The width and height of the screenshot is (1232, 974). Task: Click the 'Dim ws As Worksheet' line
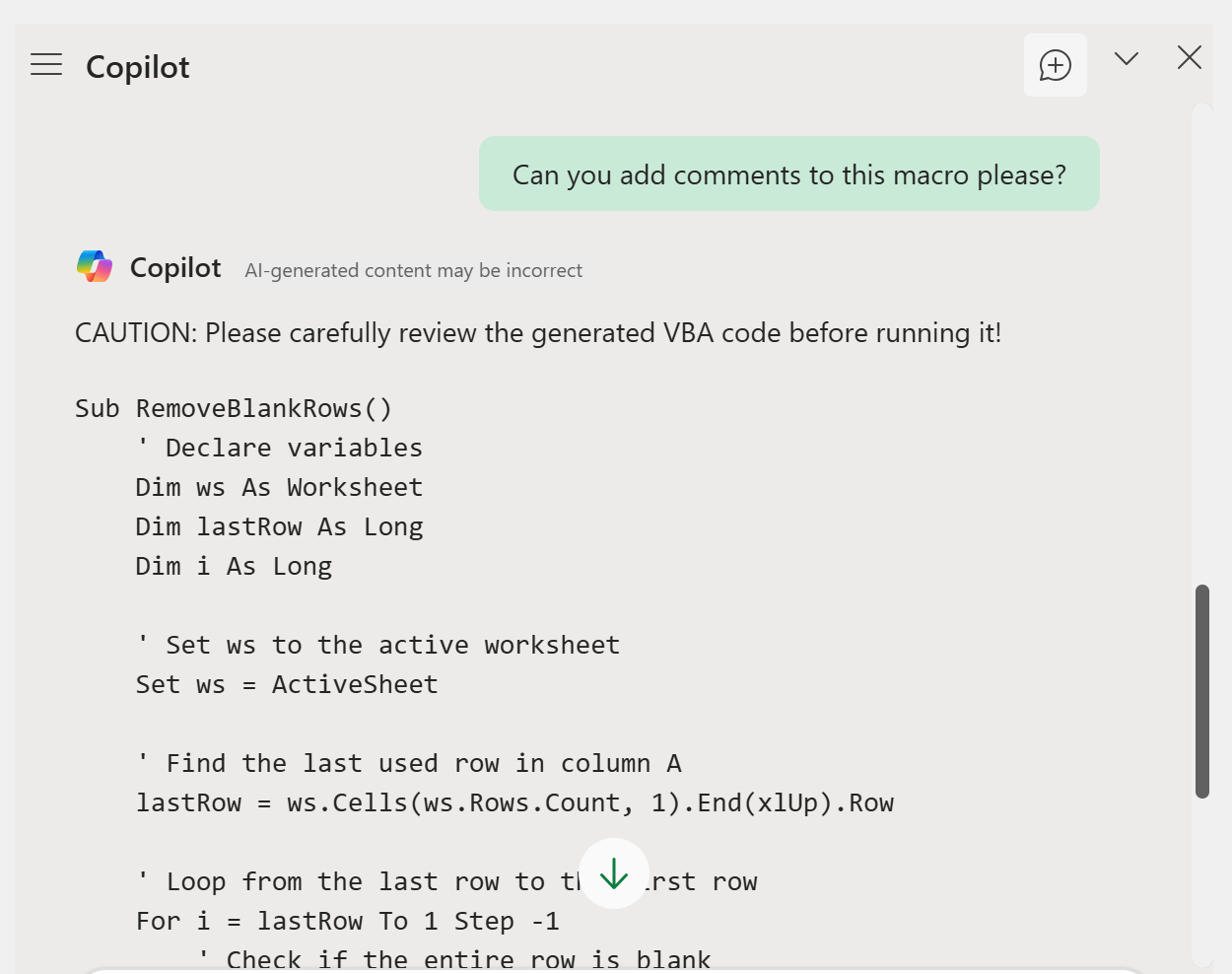(x=280, y=488)
